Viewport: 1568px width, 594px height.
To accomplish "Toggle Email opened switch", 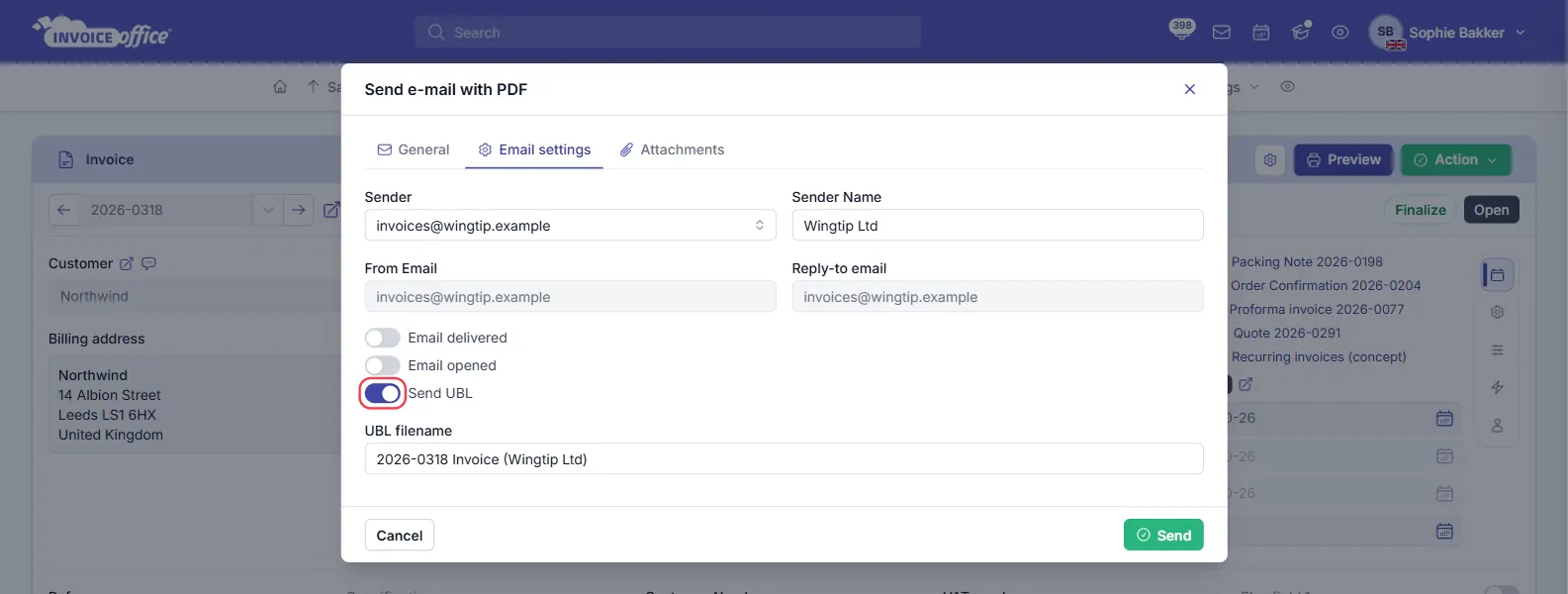I will (383, 365).
